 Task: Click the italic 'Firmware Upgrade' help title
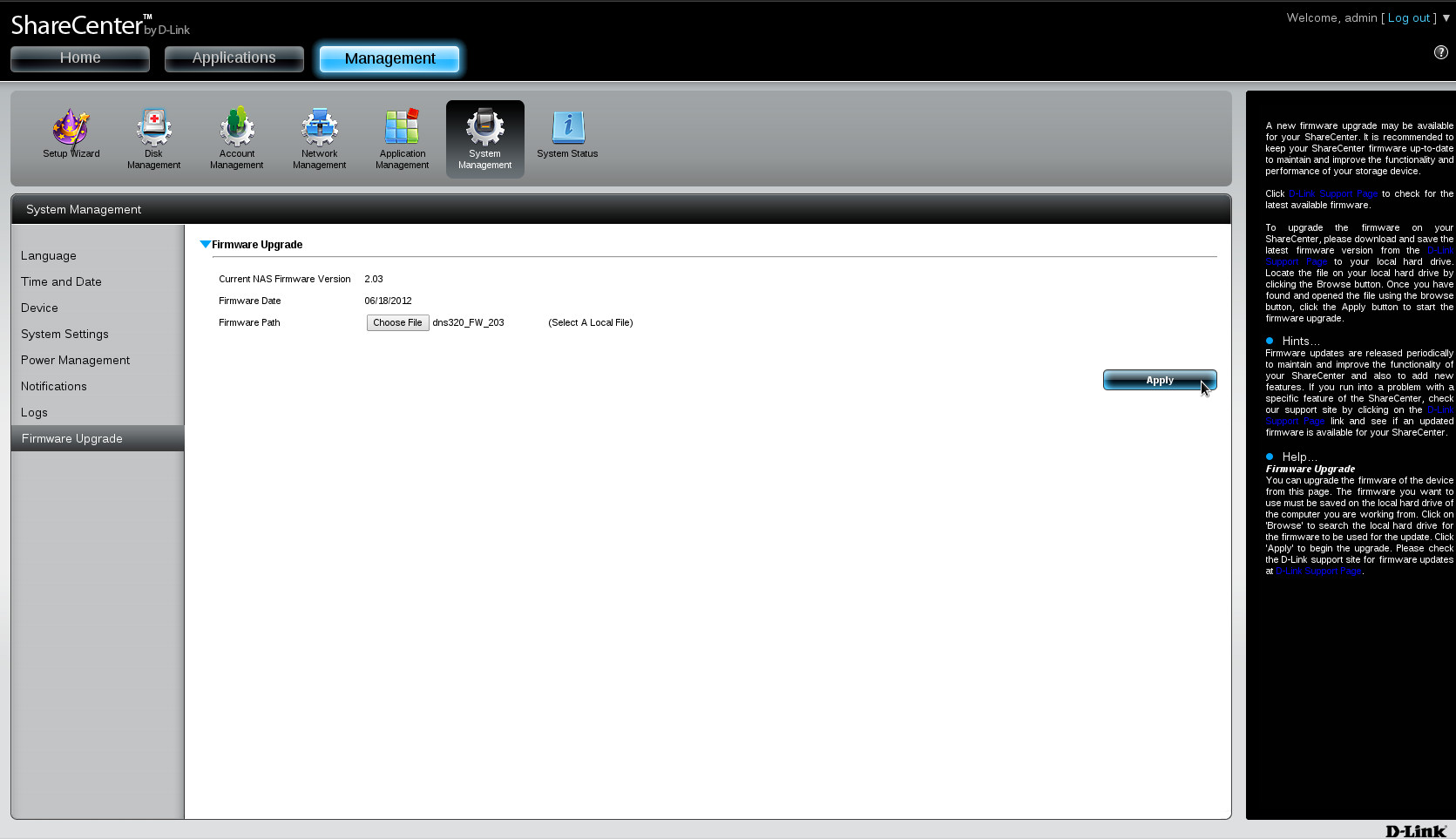1310,469
